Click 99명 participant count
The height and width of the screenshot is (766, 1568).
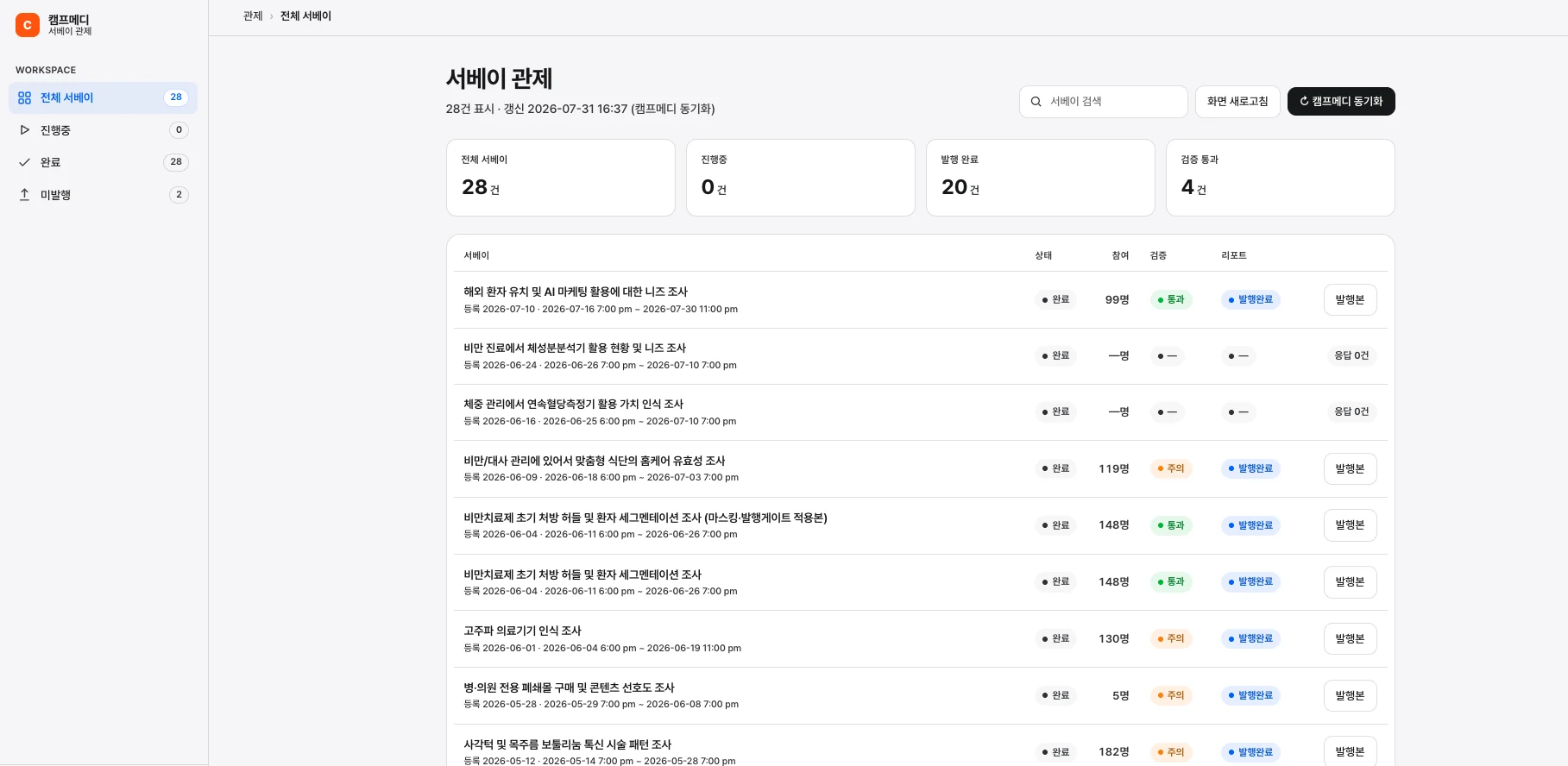tap(1118, 300)
